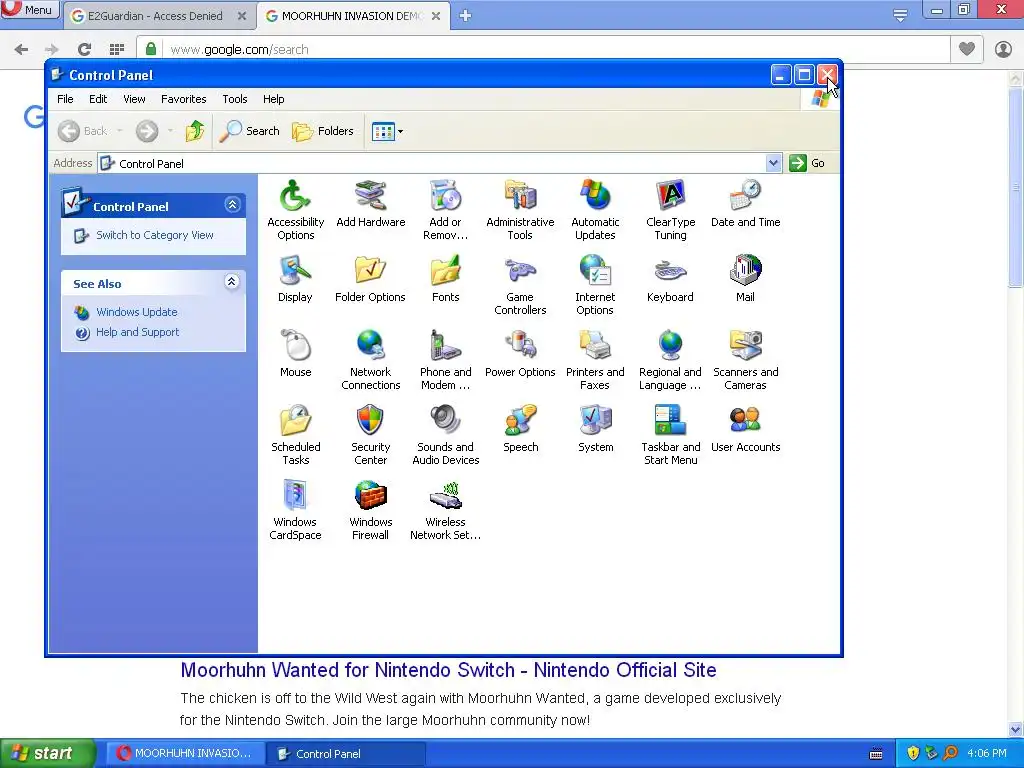Click the Up folder toolbar button
The height and width of the screenshot is (768, 1024).
[195, 131]
